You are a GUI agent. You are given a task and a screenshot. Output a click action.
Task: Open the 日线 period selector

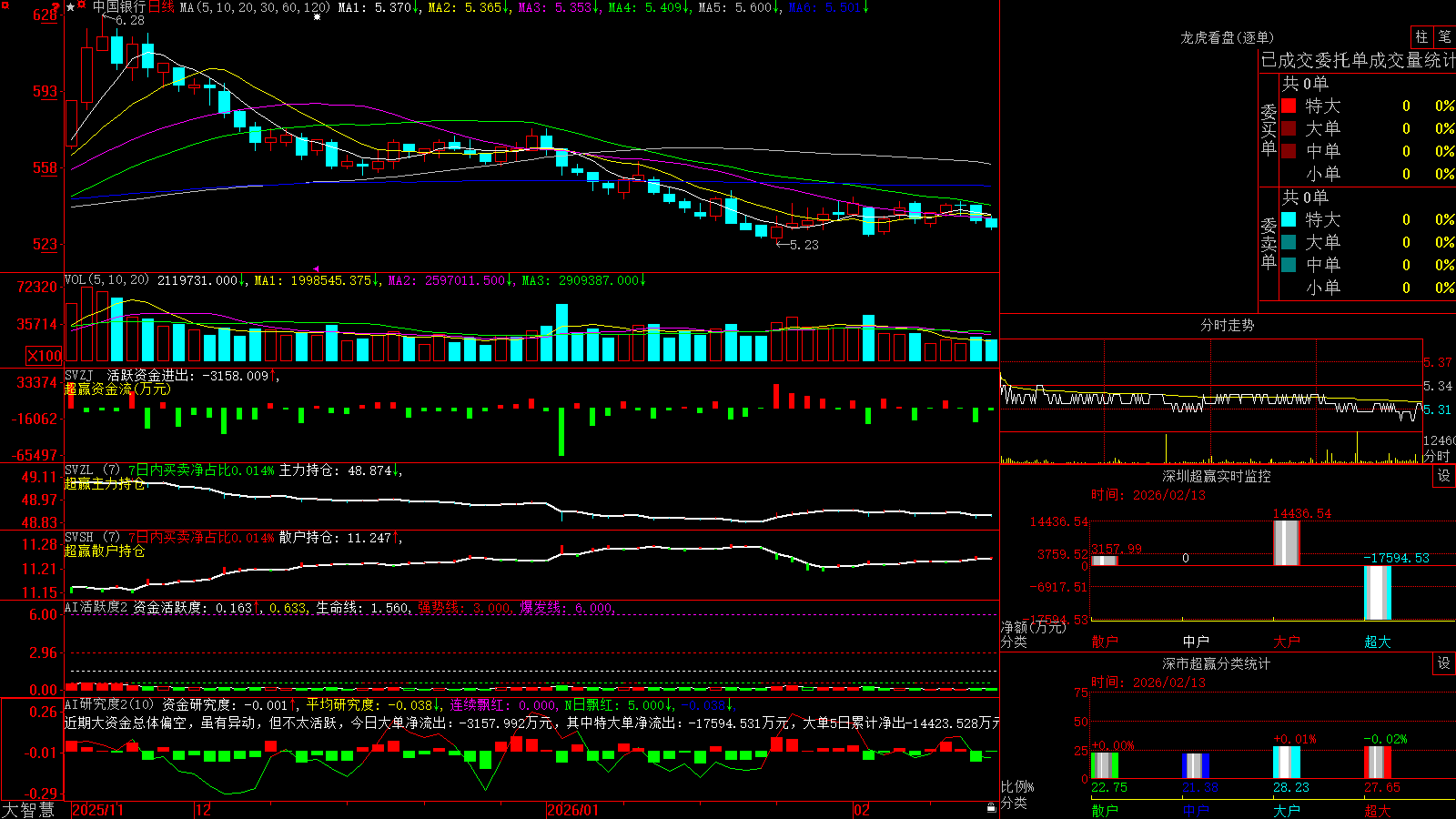(x=161, y=7)
